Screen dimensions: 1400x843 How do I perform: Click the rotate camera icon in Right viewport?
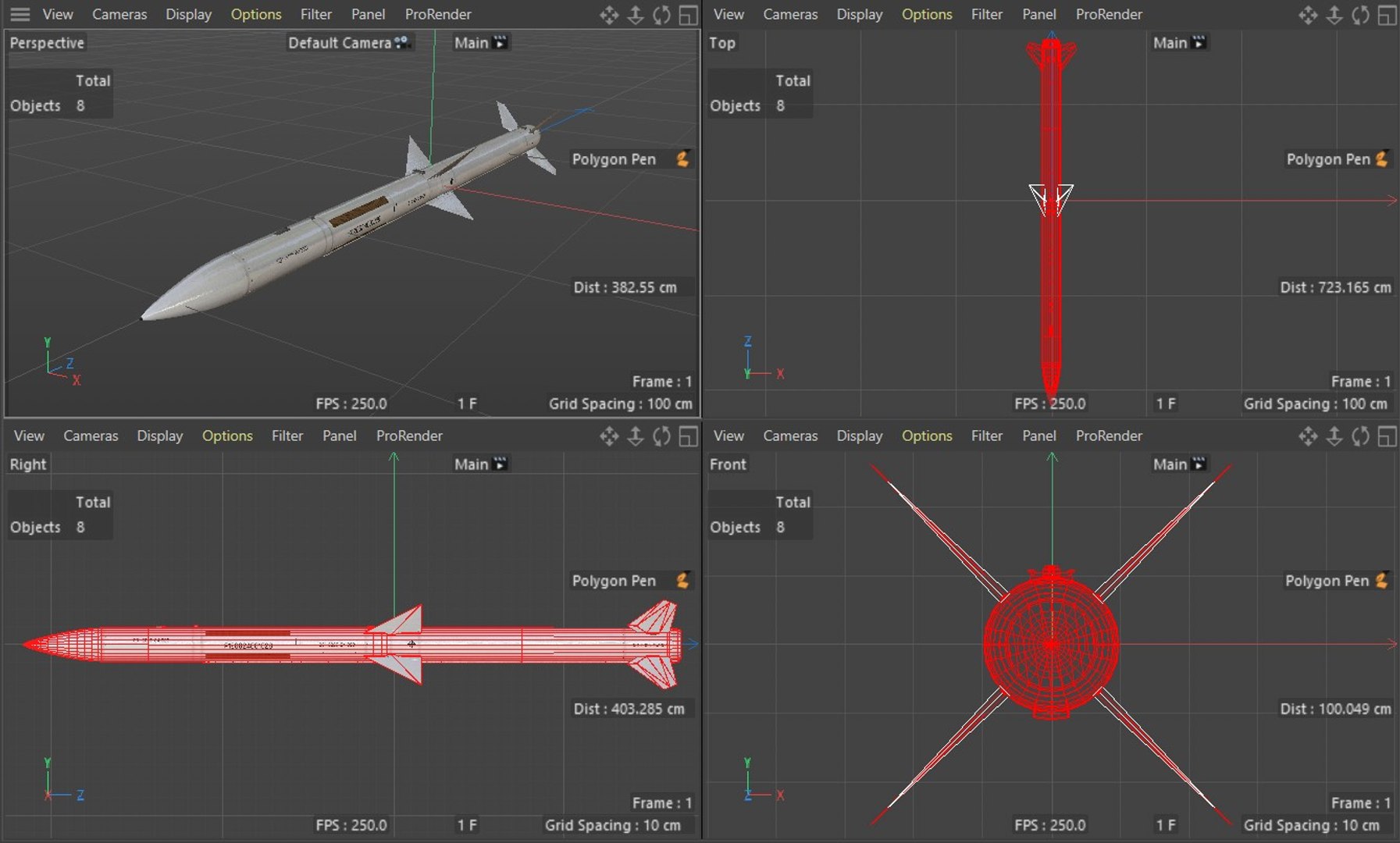tap(661, 436)
